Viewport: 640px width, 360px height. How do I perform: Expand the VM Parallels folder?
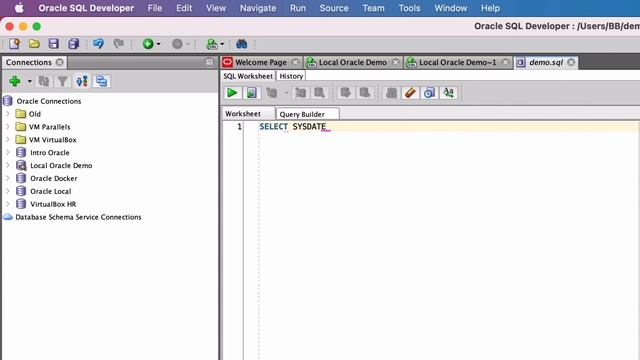tap(8, 127)
